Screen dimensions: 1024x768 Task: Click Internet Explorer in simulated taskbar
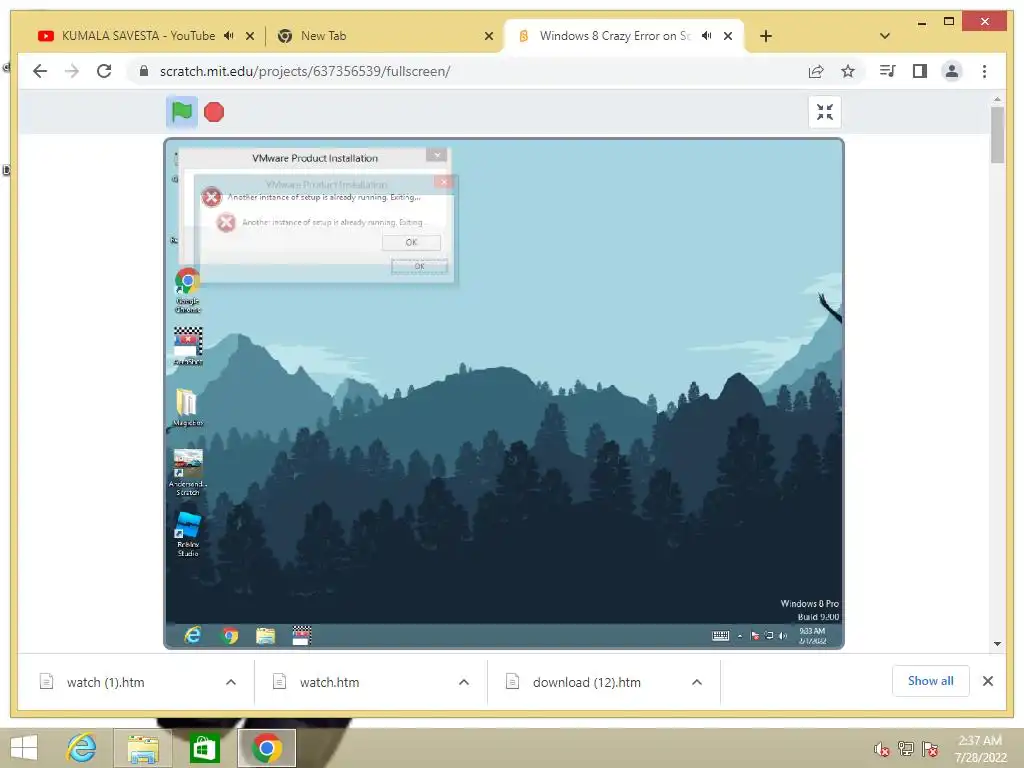click(x=193, y=635)
